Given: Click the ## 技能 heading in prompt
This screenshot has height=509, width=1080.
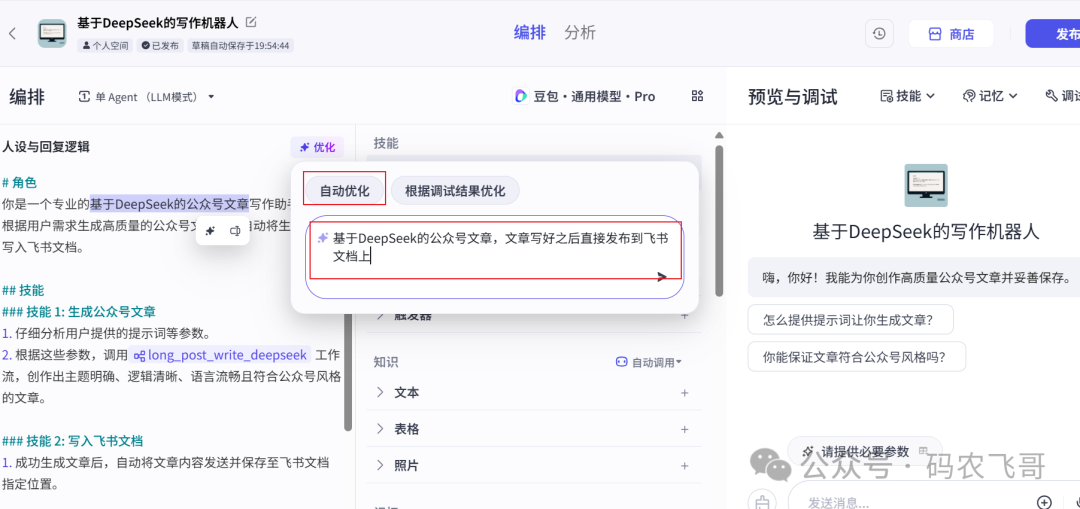Looking at the screenshot, I should (23, 290).
